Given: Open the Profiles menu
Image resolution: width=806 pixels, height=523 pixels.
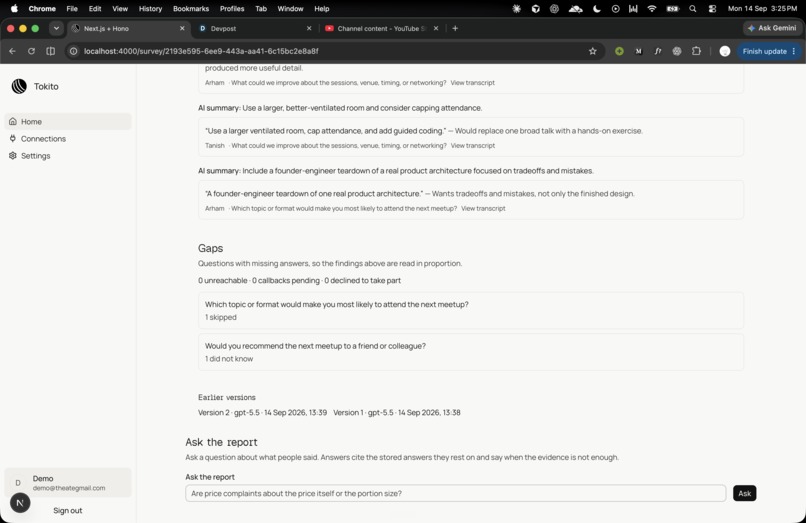Looking at the screenshot, I should [232, 8].
